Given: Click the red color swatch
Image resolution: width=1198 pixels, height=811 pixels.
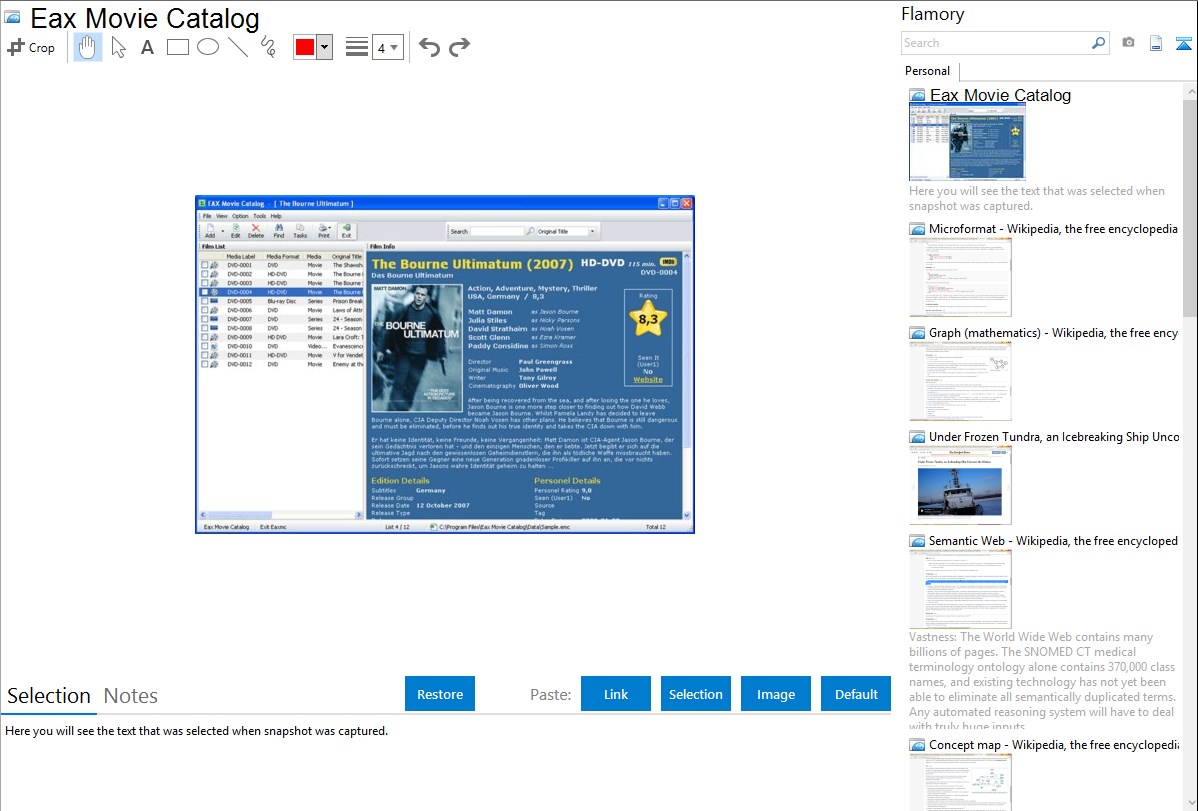Looking at the screenshot, I should pos(305,47).
